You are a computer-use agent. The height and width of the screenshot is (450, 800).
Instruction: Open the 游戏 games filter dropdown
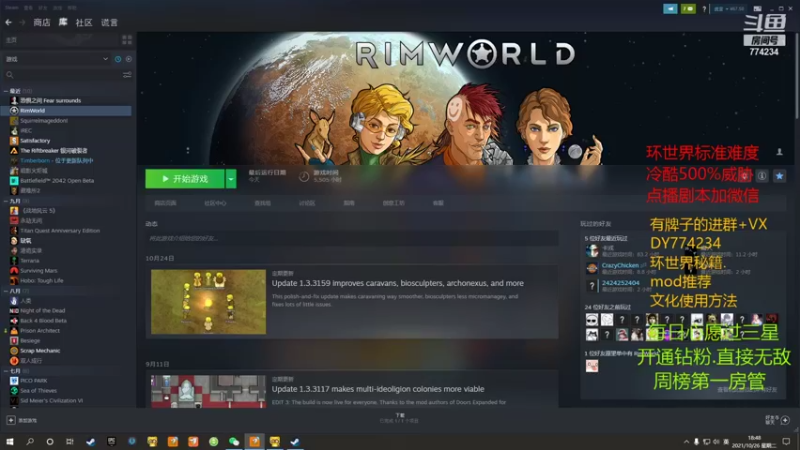(x=56, y=59)
